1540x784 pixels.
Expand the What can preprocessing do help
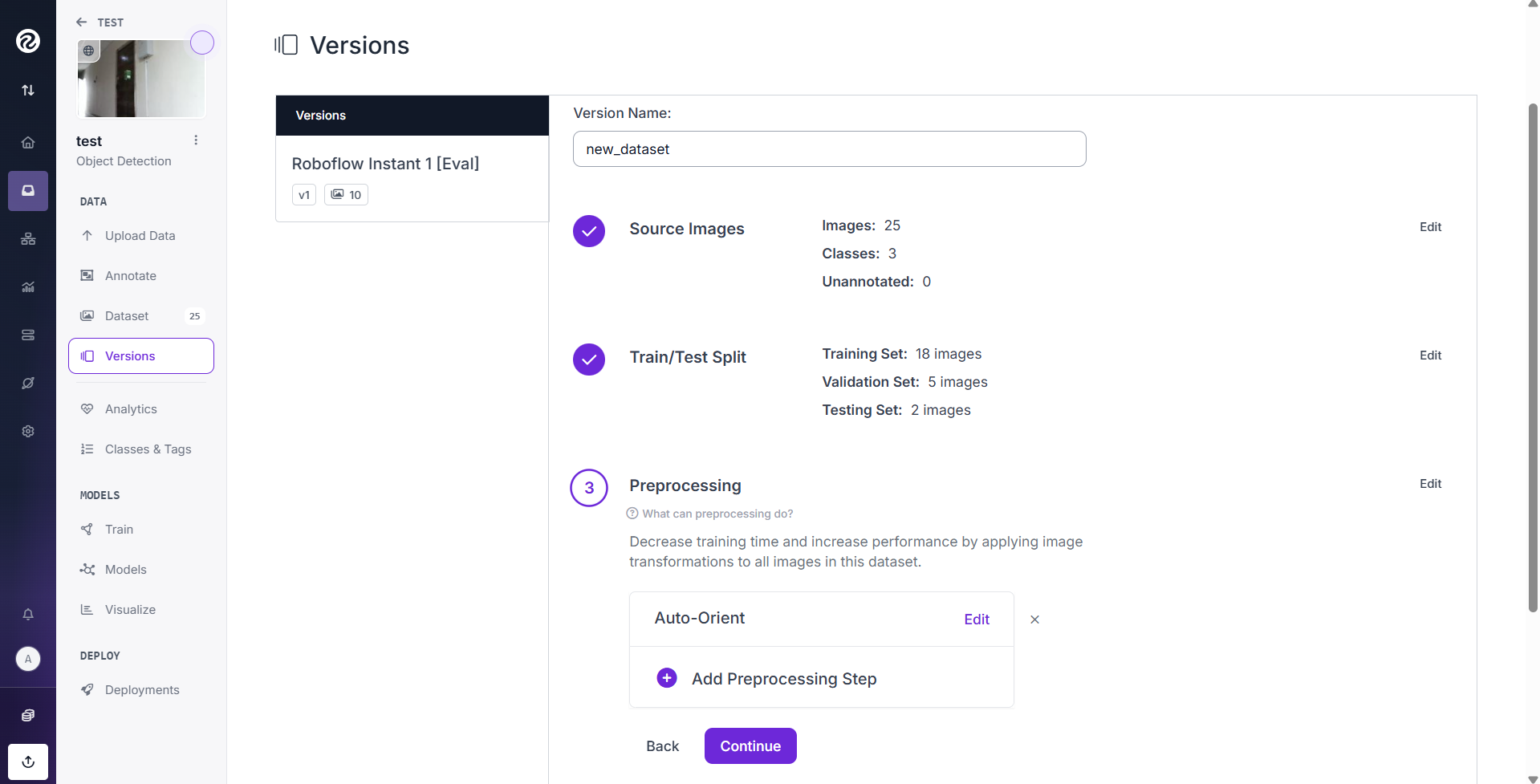709,514
